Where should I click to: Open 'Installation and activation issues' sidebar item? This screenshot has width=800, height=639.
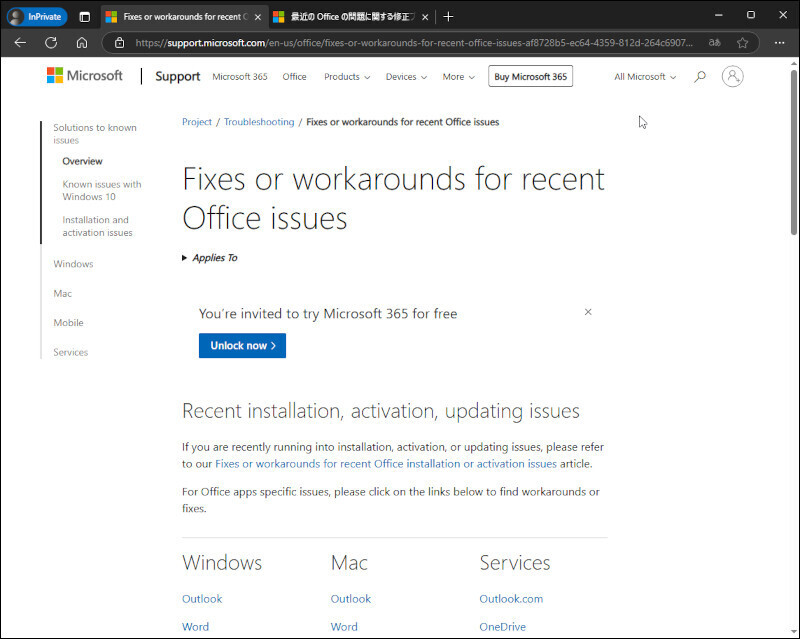pos(97,226)
